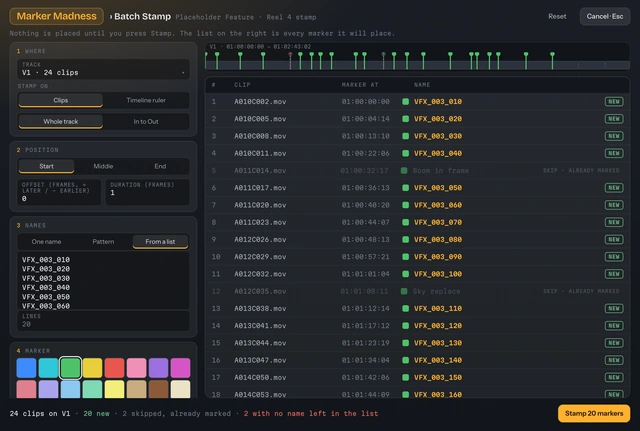Screen dimensions: 640x431
Task: Click the timecode 01:00:48:13
Action: [365, 240]
